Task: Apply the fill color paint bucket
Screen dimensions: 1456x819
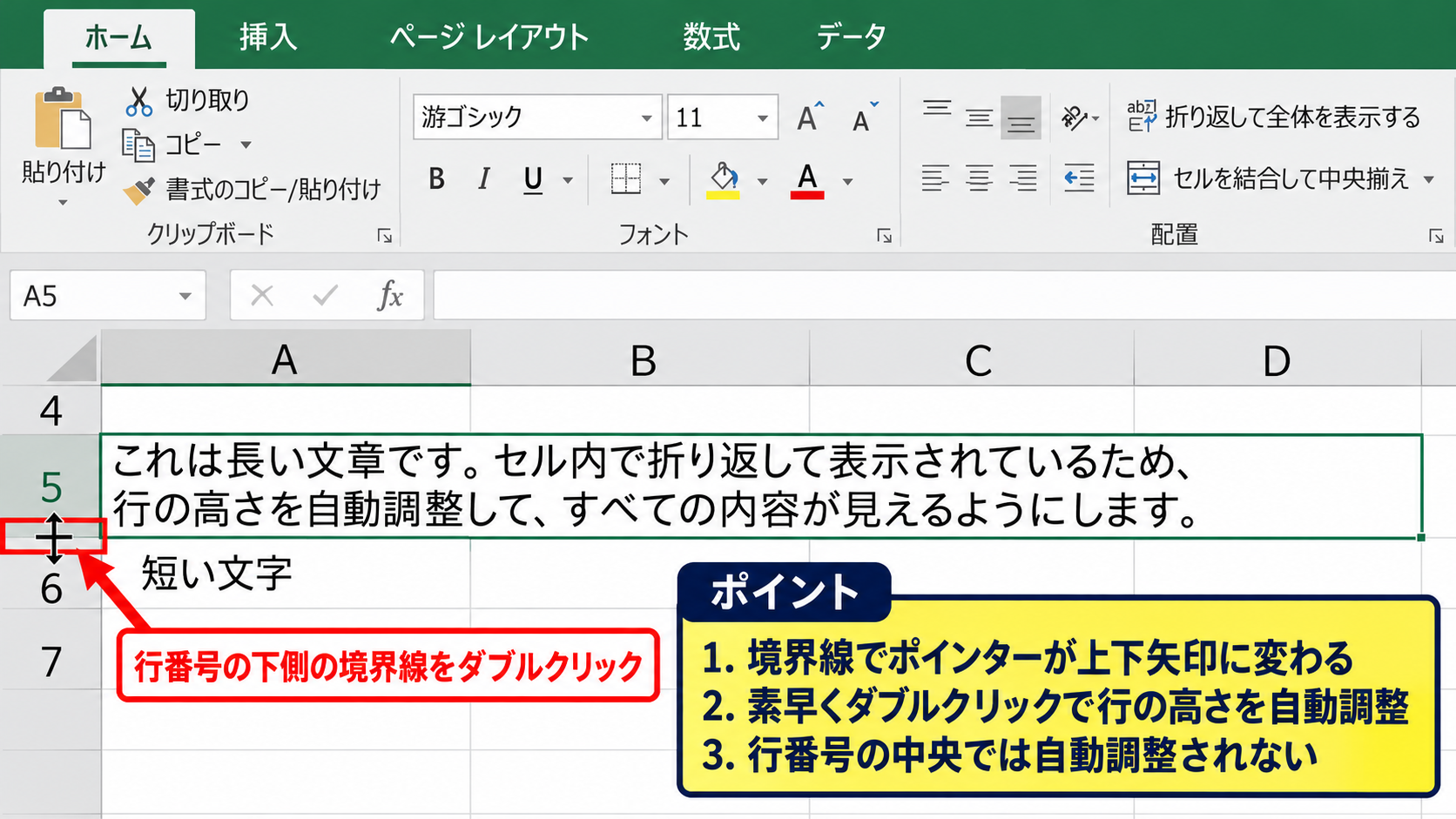Action: tap(723, 180)
